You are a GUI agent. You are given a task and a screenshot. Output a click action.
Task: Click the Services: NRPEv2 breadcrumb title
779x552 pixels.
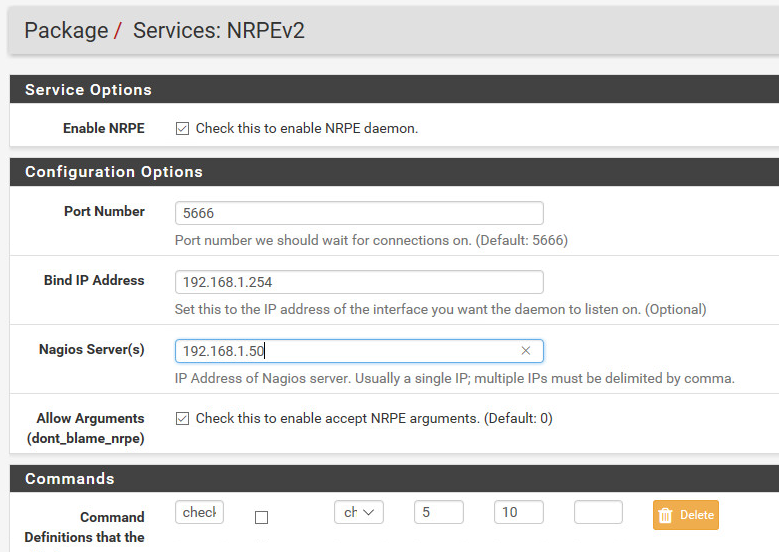219,30
